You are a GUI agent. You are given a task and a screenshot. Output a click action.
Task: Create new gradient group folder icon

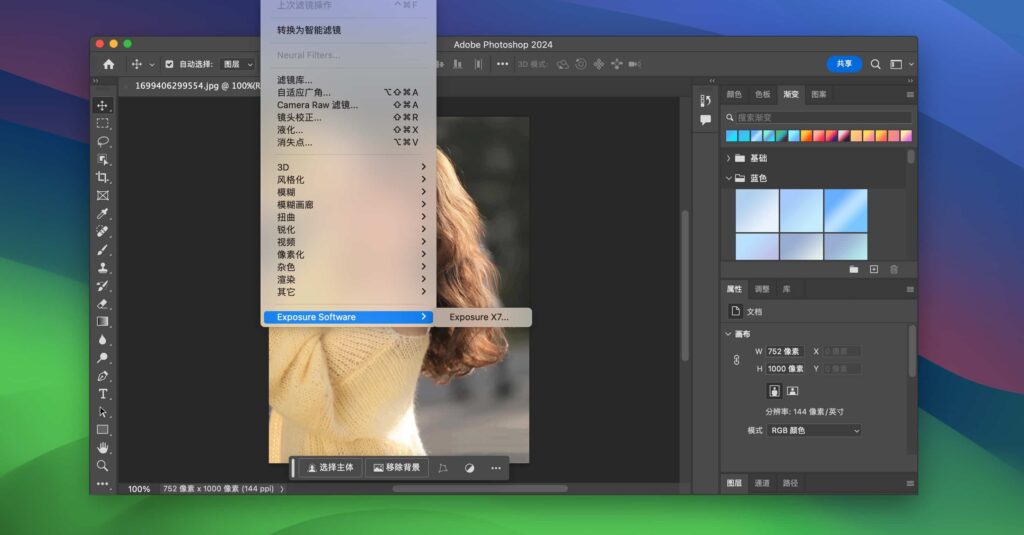(854, 269)
